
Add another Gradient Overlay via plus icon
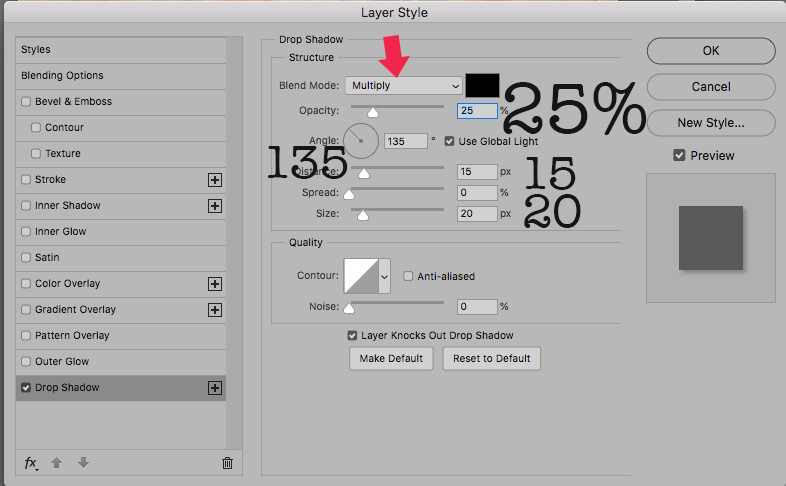tap(215, 310)
